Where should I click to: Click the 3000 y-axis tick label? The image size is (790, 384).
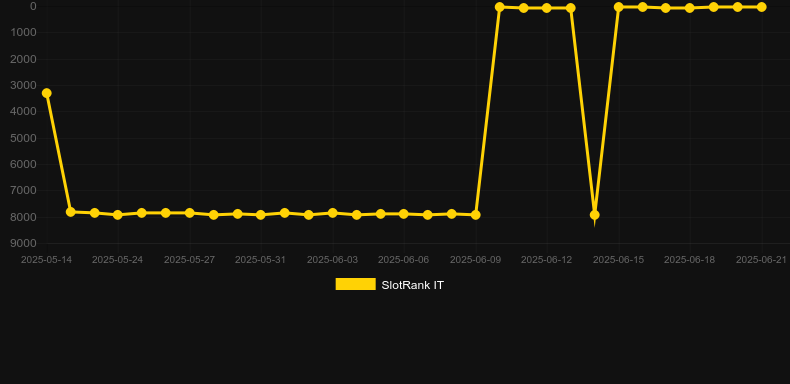coord(24,85)
